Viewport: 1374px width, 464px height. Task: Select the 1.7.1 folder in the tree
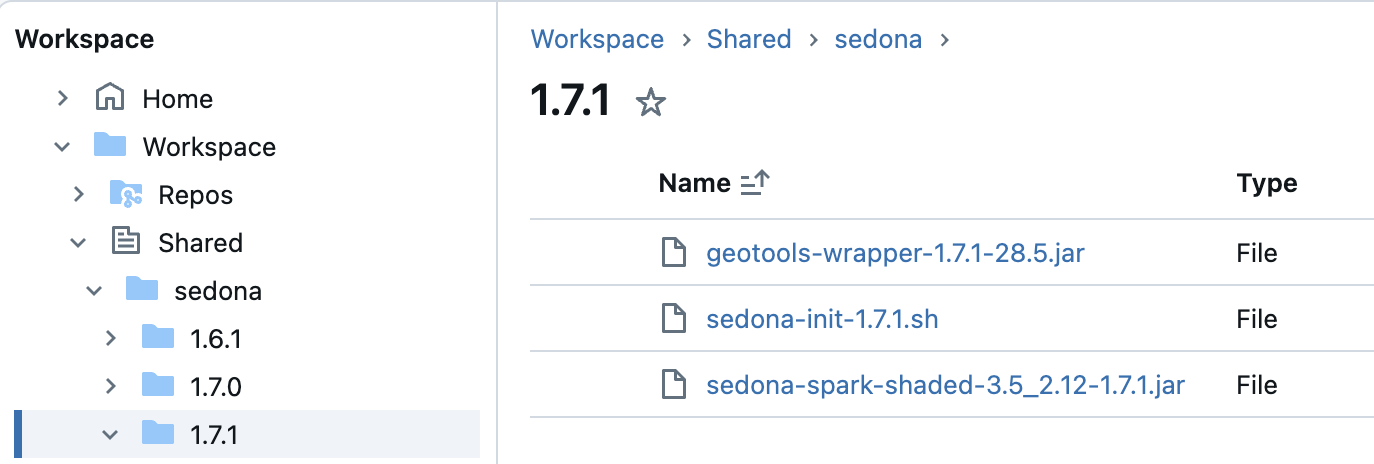tap(215, 434)
